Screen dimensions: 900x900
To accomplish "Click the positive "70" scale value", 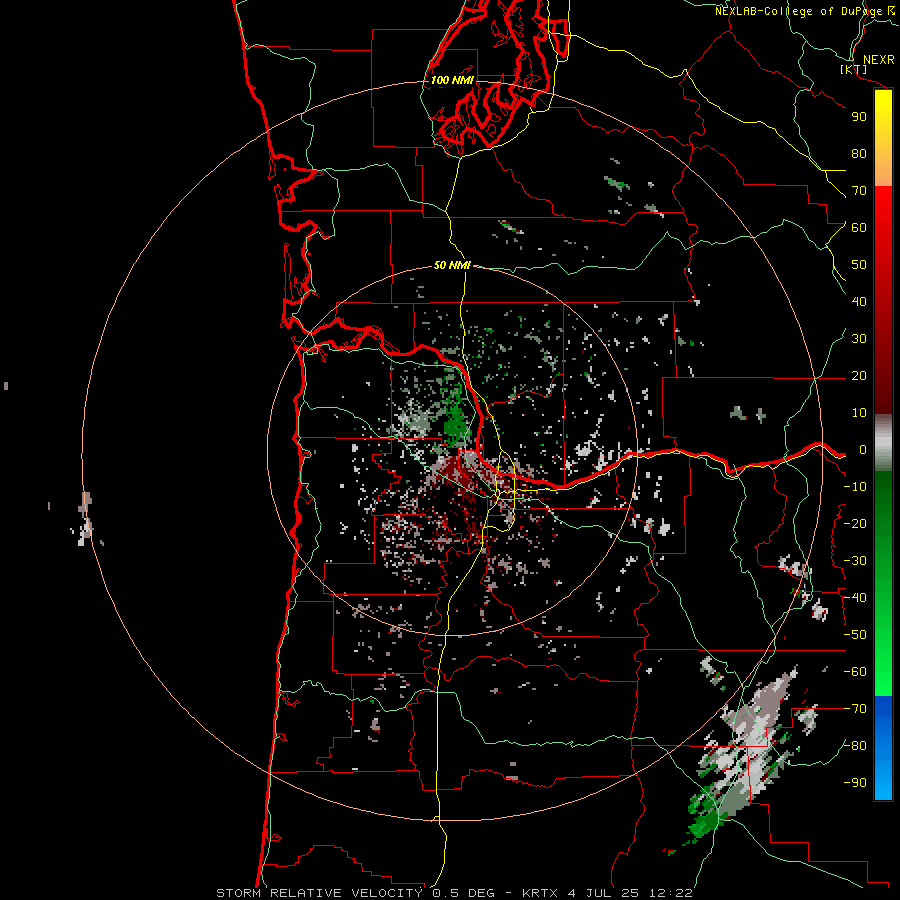I will point(859,191).
